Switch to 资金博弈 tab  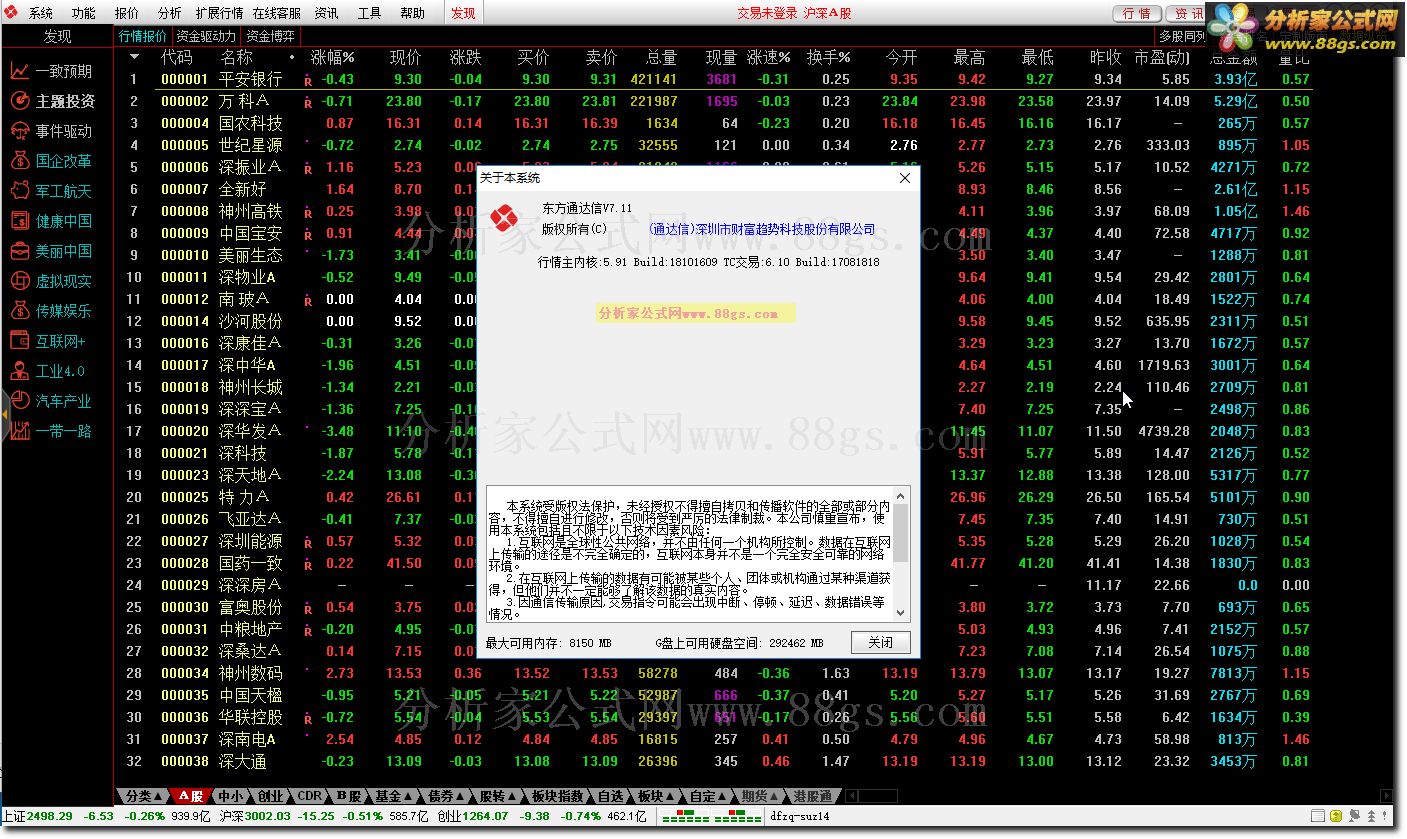(270, 36)
